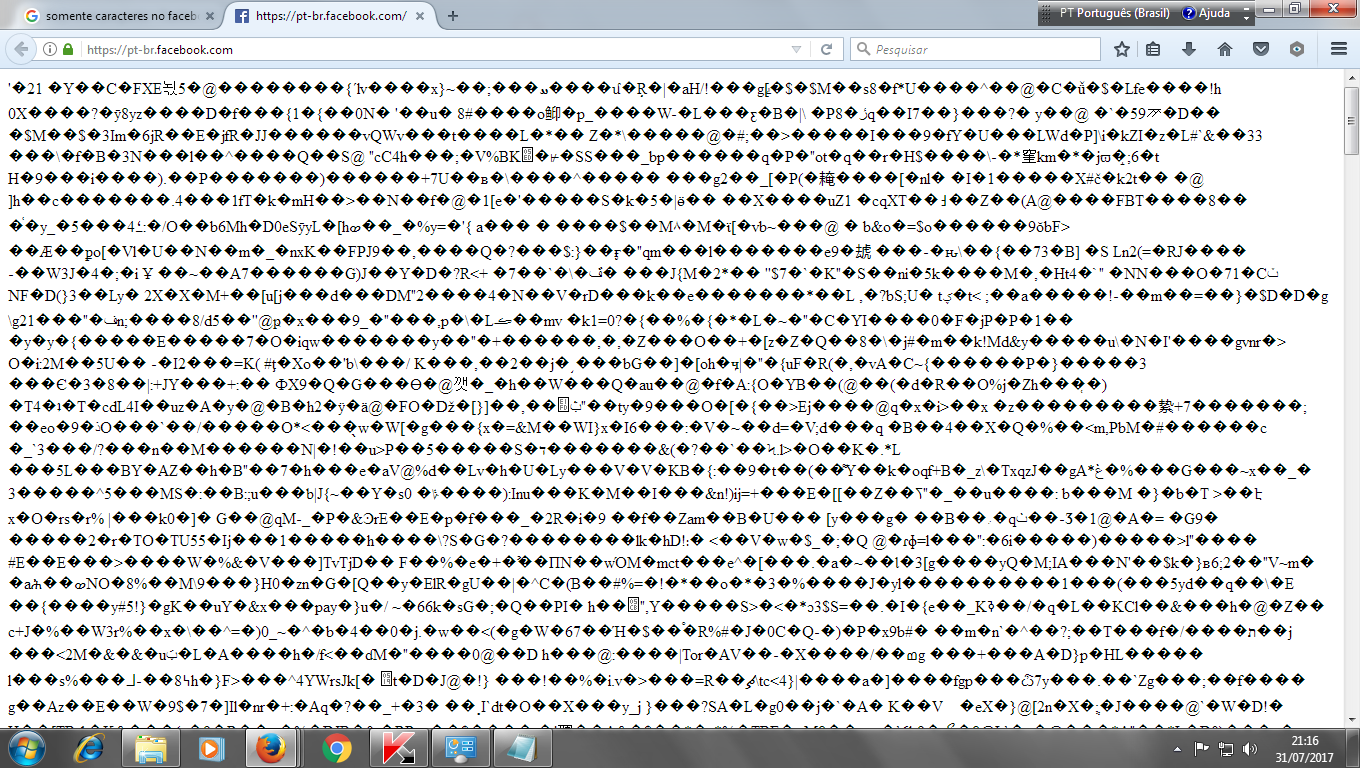Select the pt-br.facebook.com tab
The image size is (1360, 768).
(x=329, y=16)
